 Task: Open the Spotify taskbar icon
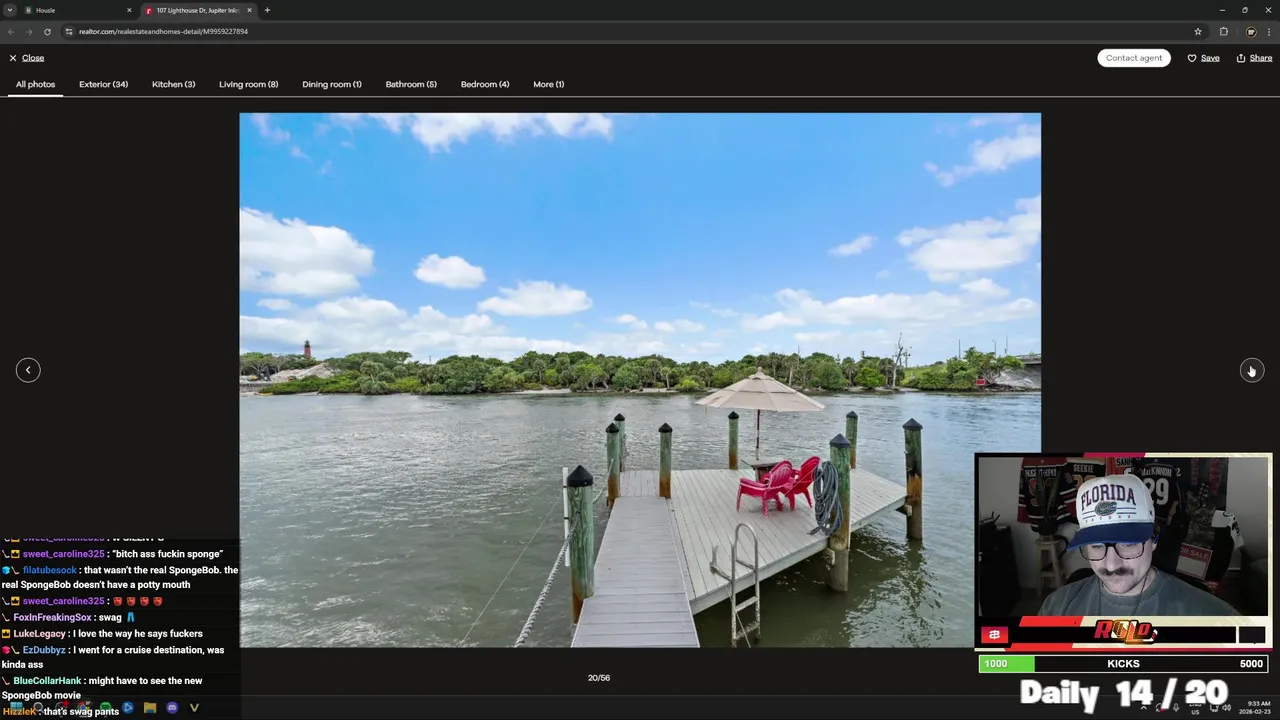pyautogui.click(x=106, y=708)
